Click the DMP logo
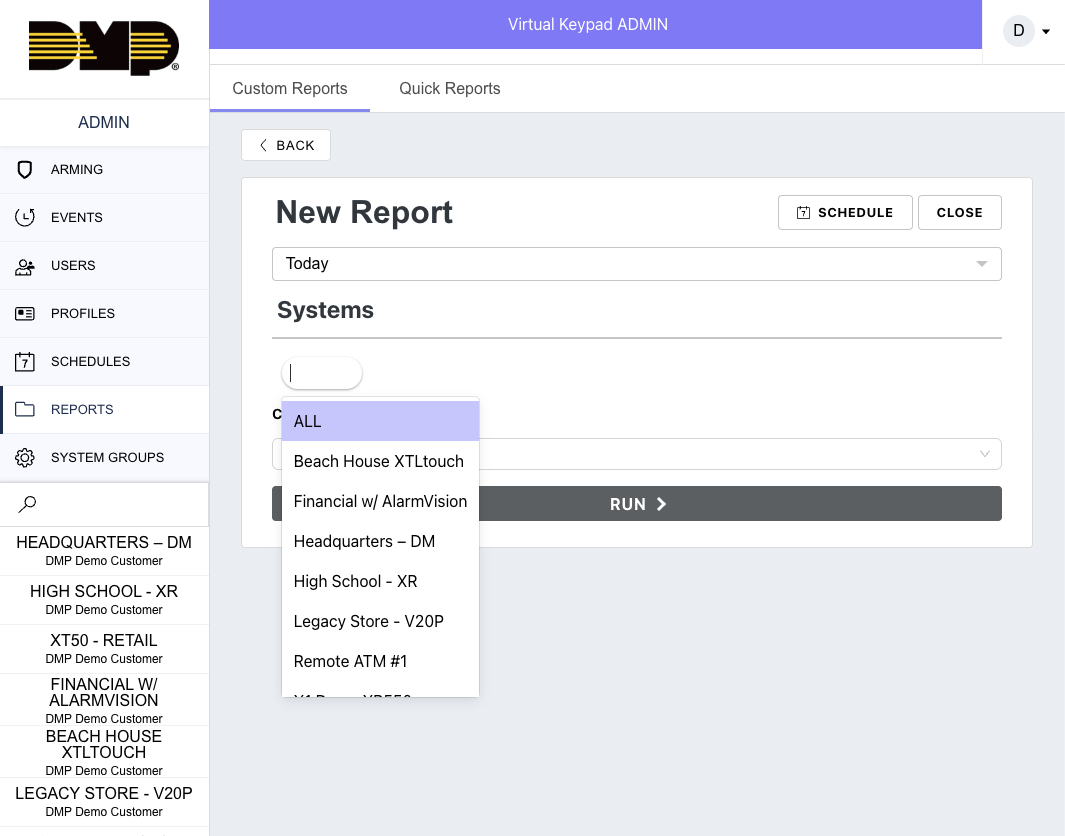The image size is (1065, 836). point(104,48)
